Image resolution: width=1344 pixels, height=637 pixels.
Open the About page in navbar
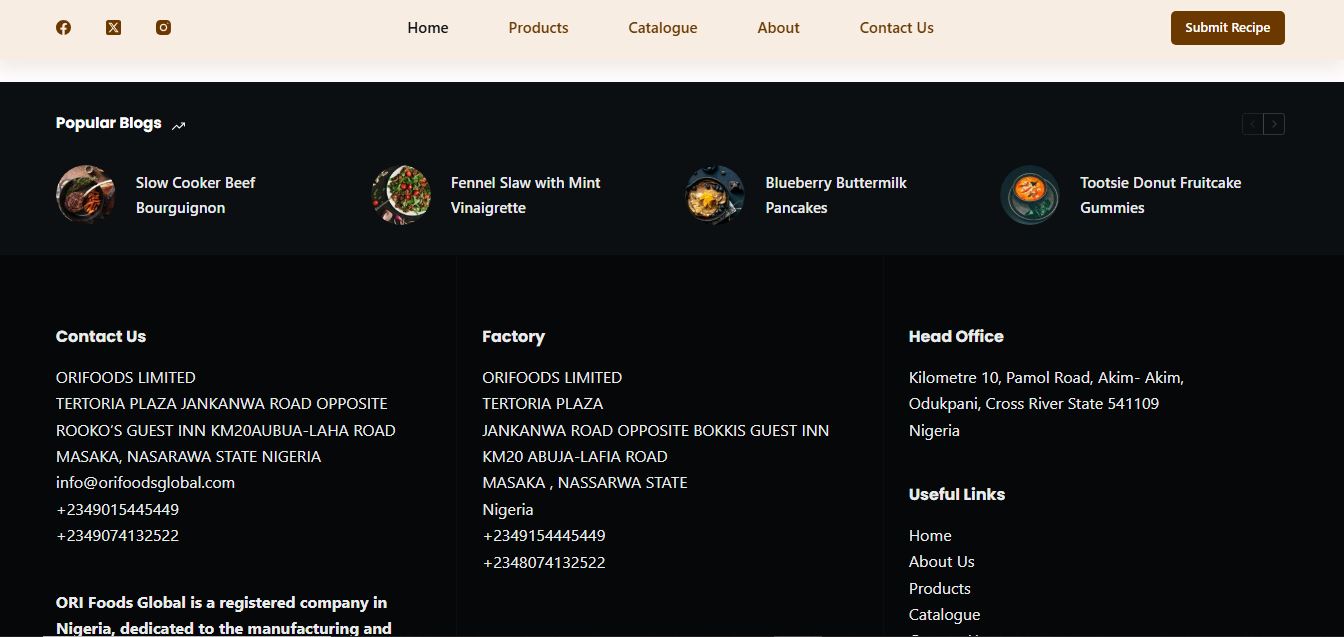pos(778,28)
